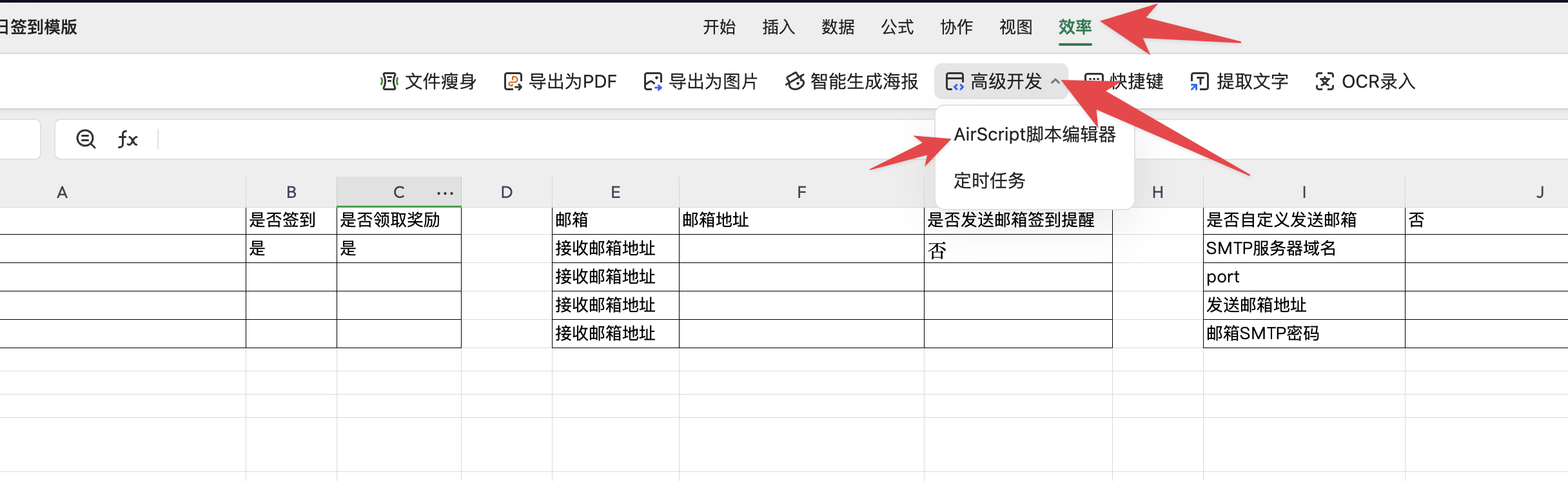Screen dimensions: 1568x481
Task: Click the 导出为图片 icon
Action: (652, 82)
